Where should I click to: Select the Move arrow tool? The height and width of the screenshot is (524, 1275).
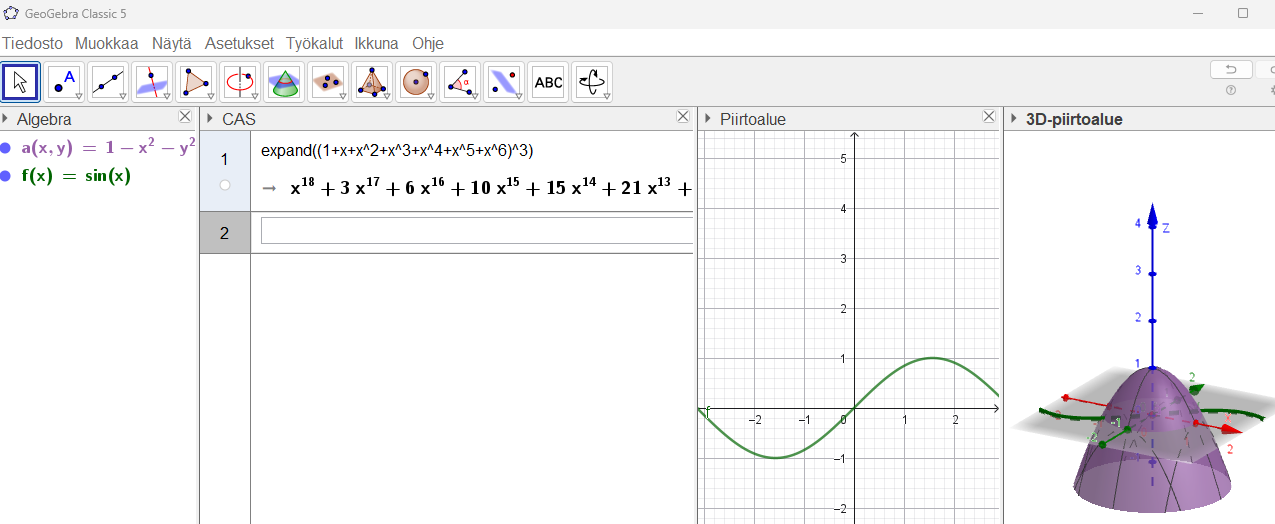coord(21,82)
